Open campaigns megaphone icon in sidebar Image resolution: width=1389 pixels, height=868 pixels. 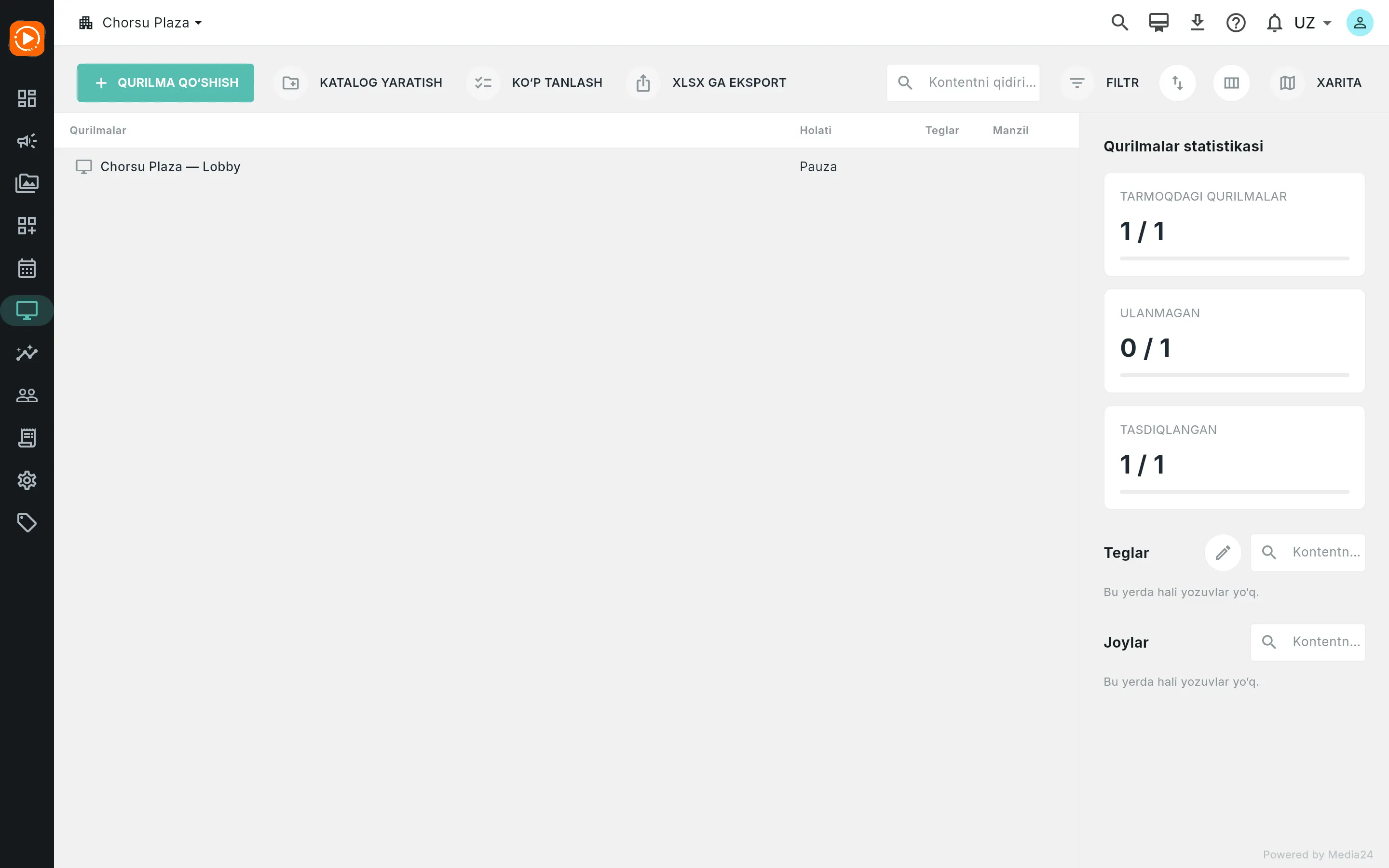(x=27, y=141)
